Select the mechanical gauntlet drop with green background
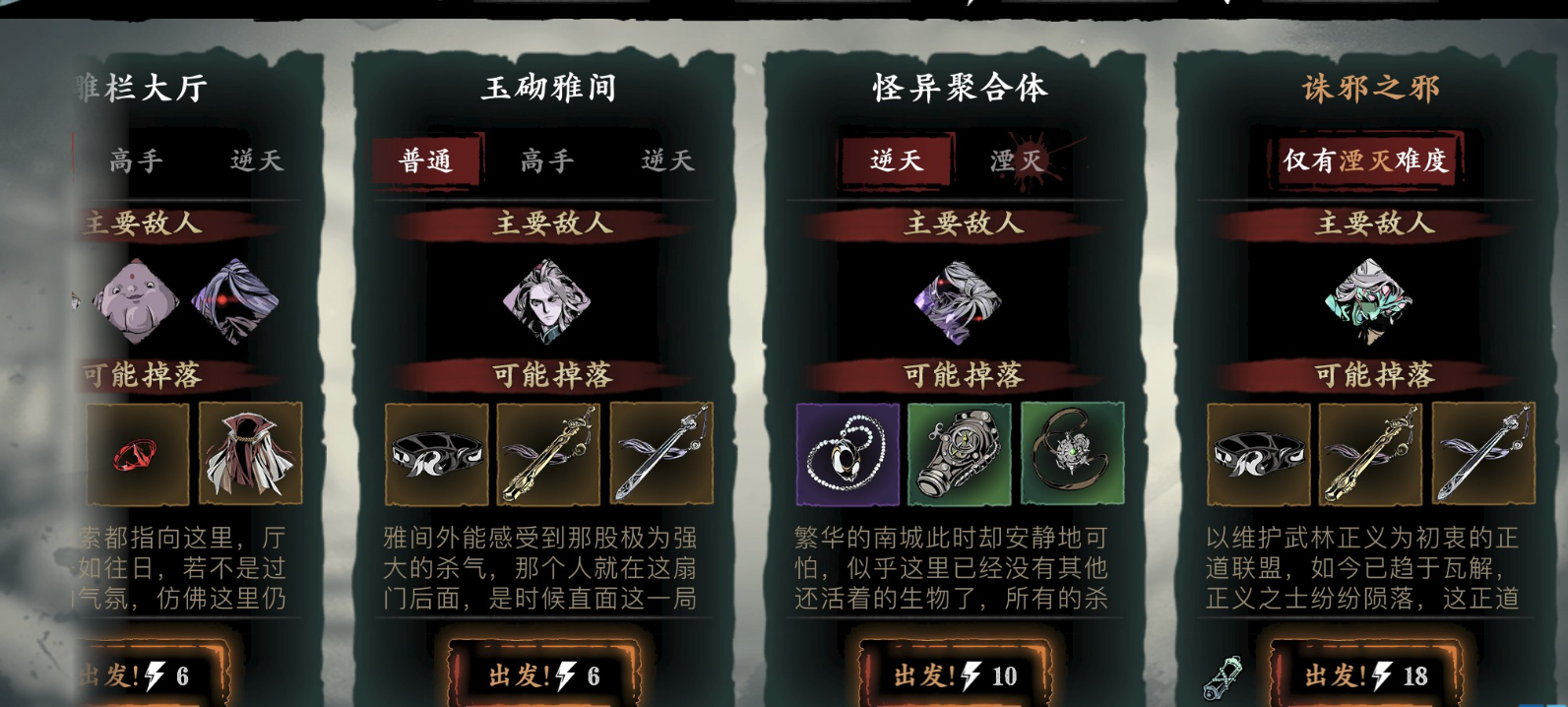 pos(960,454)
